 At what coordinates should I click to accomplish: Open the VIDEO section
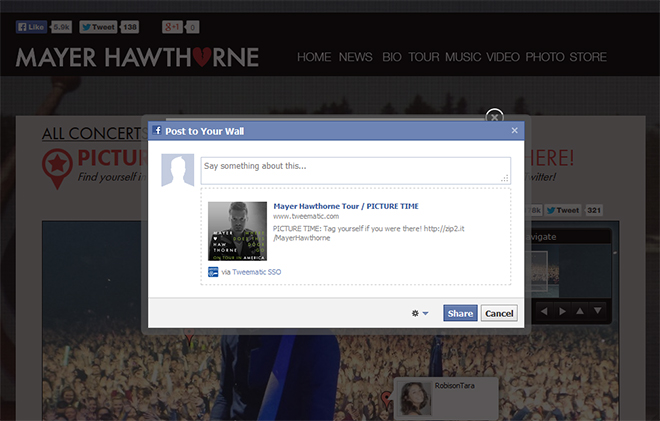pyautogui.click(x=503, y=57)
